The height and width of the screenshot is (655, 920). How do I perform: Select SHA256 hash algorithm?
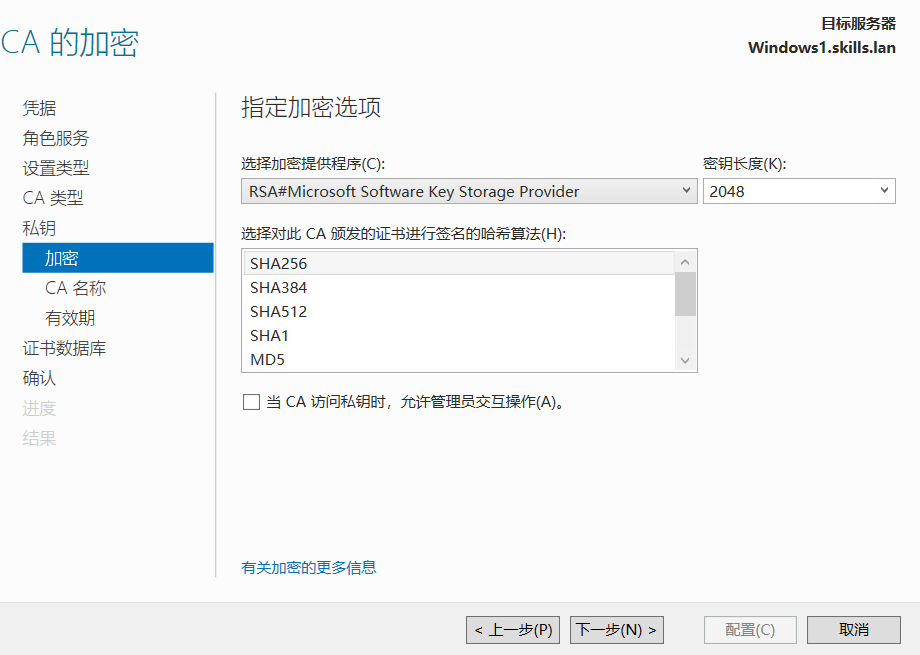(279, 264)
